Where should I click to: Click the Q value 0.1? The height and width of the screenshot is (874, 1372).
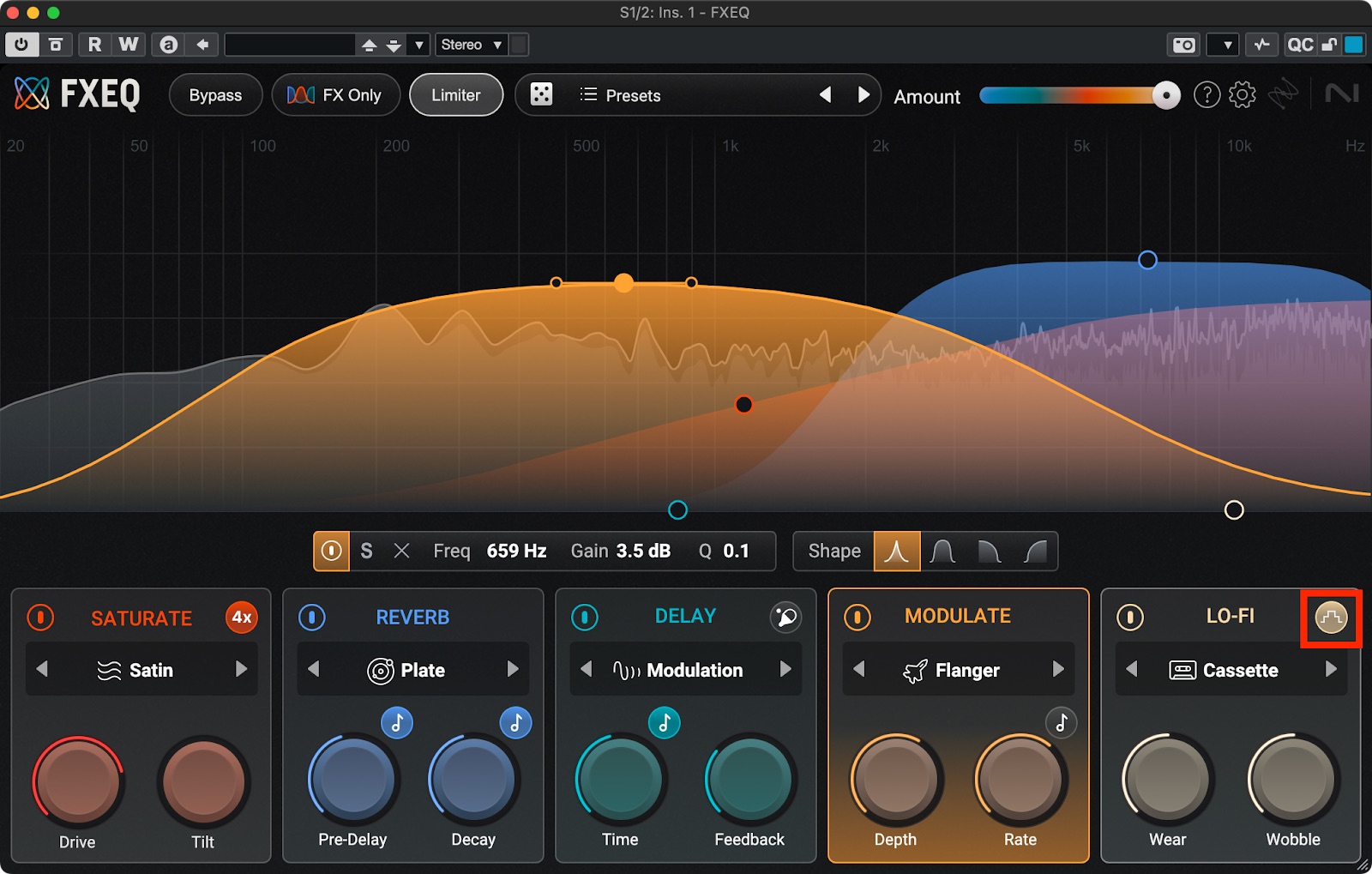736,551
